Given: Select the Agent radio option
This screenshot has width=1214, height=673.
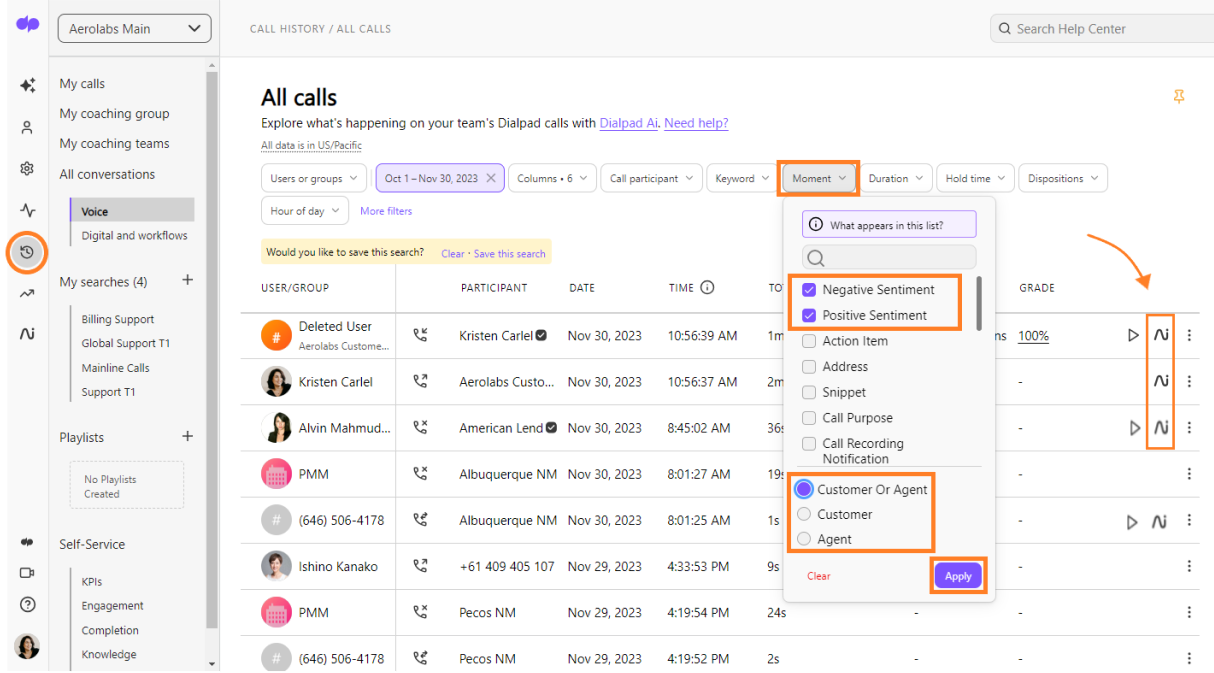Looking at the screenshot, I should pos(804,539).
